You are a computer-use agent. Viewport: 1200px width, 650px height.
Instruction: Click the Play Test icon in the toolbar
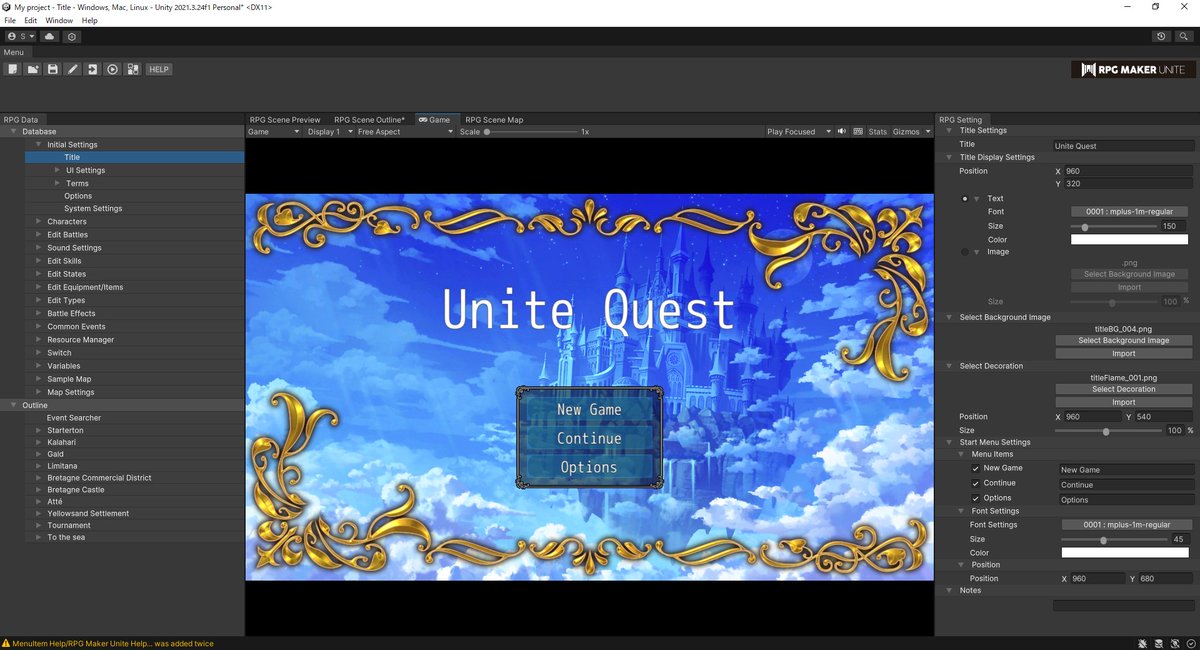(113, 69)
